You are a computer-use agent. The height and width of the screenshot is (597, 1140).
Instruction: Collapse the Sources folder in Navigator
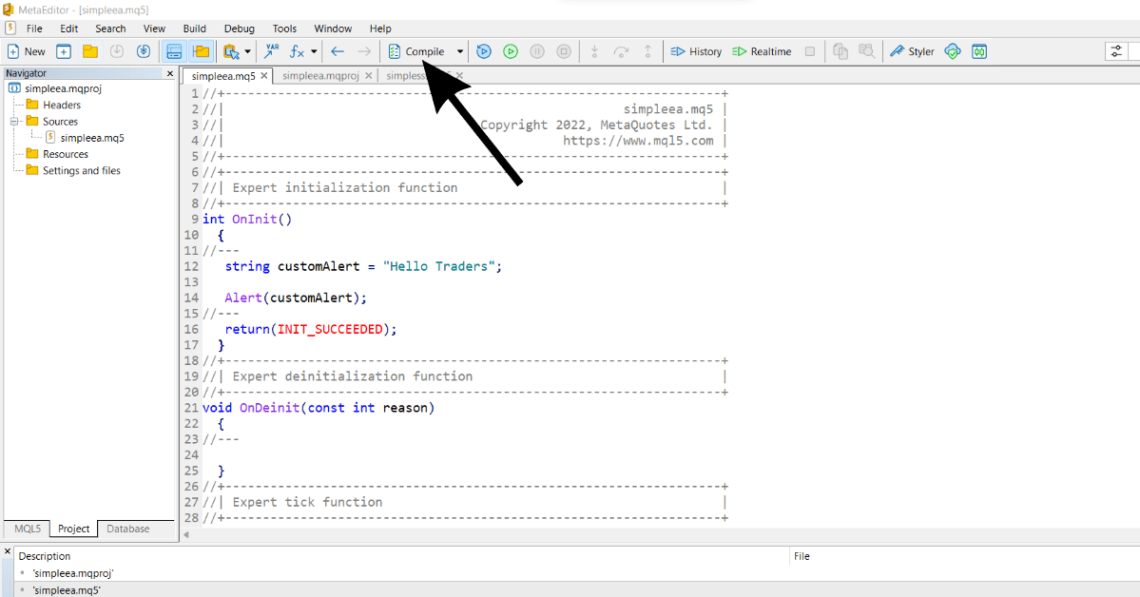coord(17,121)
